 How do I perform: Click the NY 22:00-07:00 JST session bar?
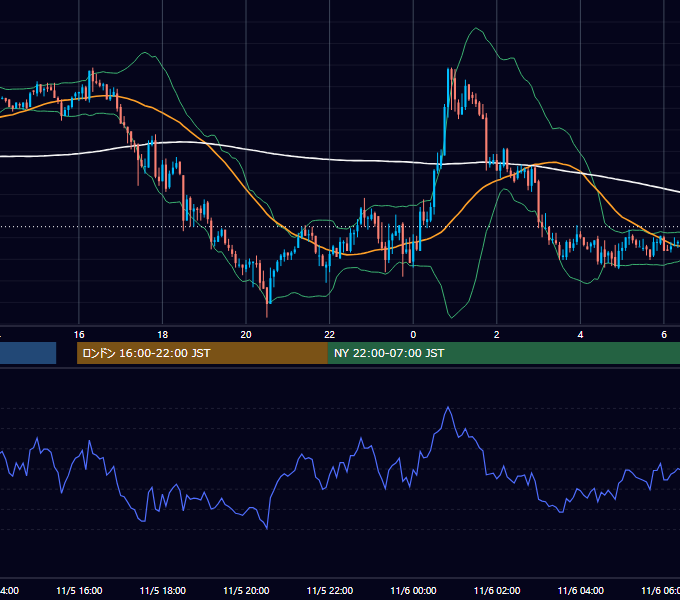(503, 353)
